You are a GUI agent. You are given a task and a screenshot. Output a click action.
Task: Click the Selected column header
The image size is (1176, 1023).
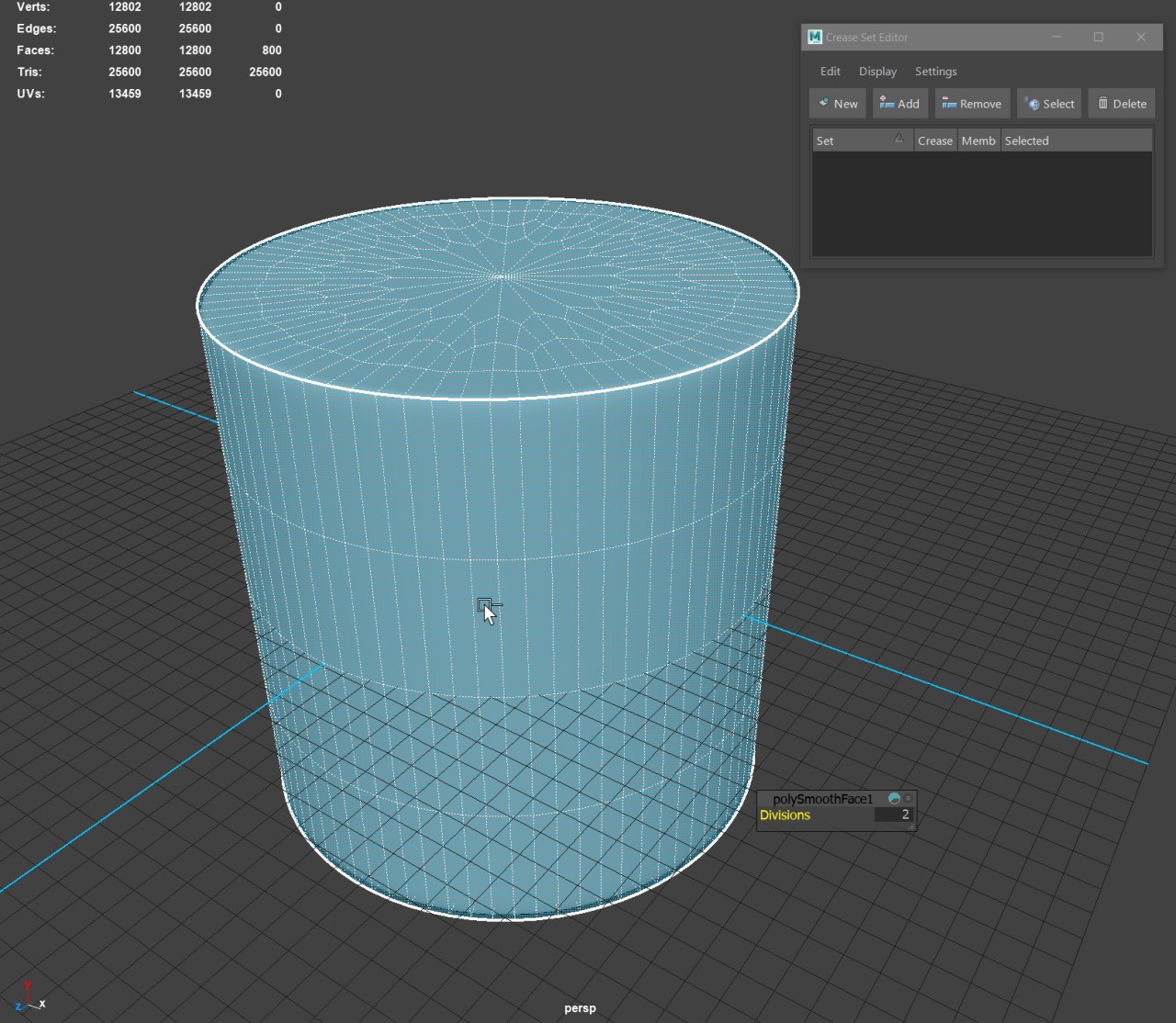1076,141
